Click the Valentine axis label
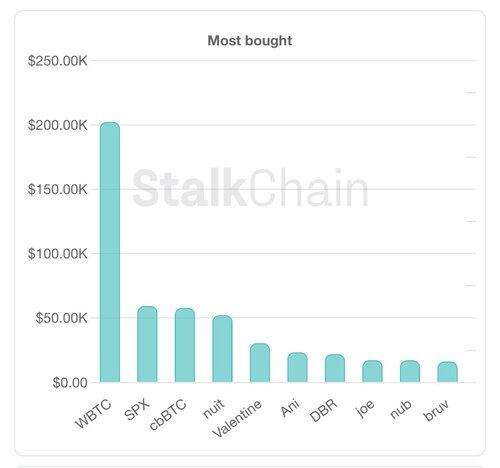Screen dimensions: 500x468 coord(237,419)
